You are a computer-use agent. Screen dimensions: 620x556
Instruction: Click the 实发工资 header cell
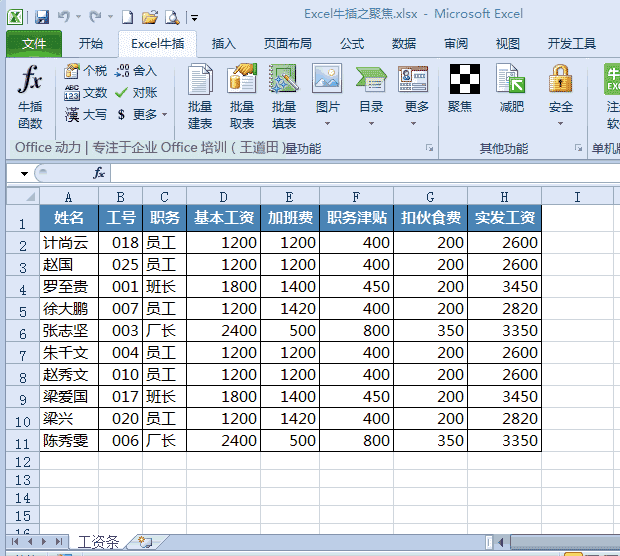point(505,218)
